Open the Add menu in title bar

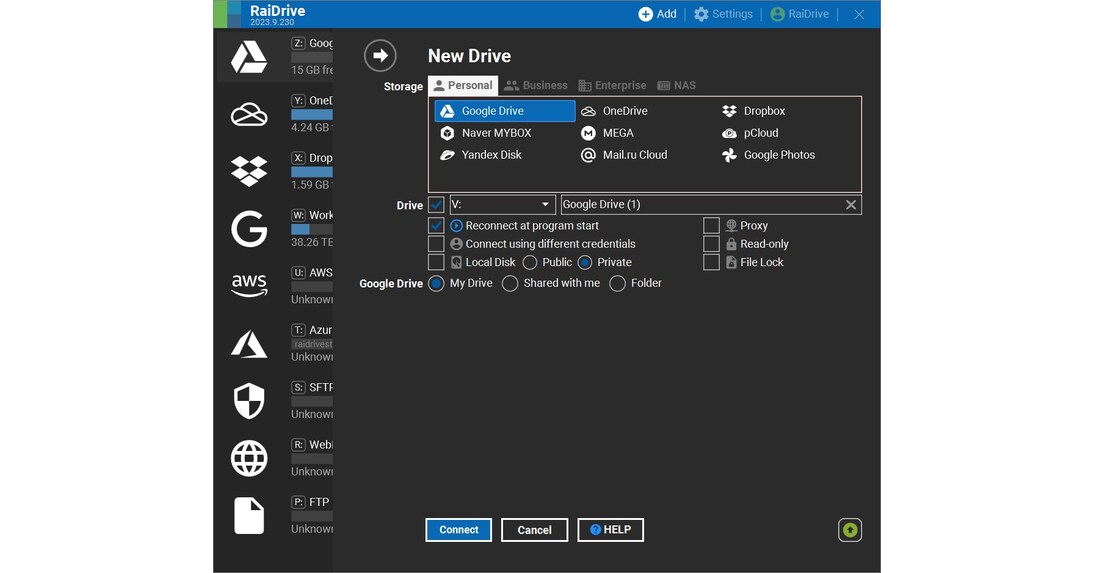(657, 14)
